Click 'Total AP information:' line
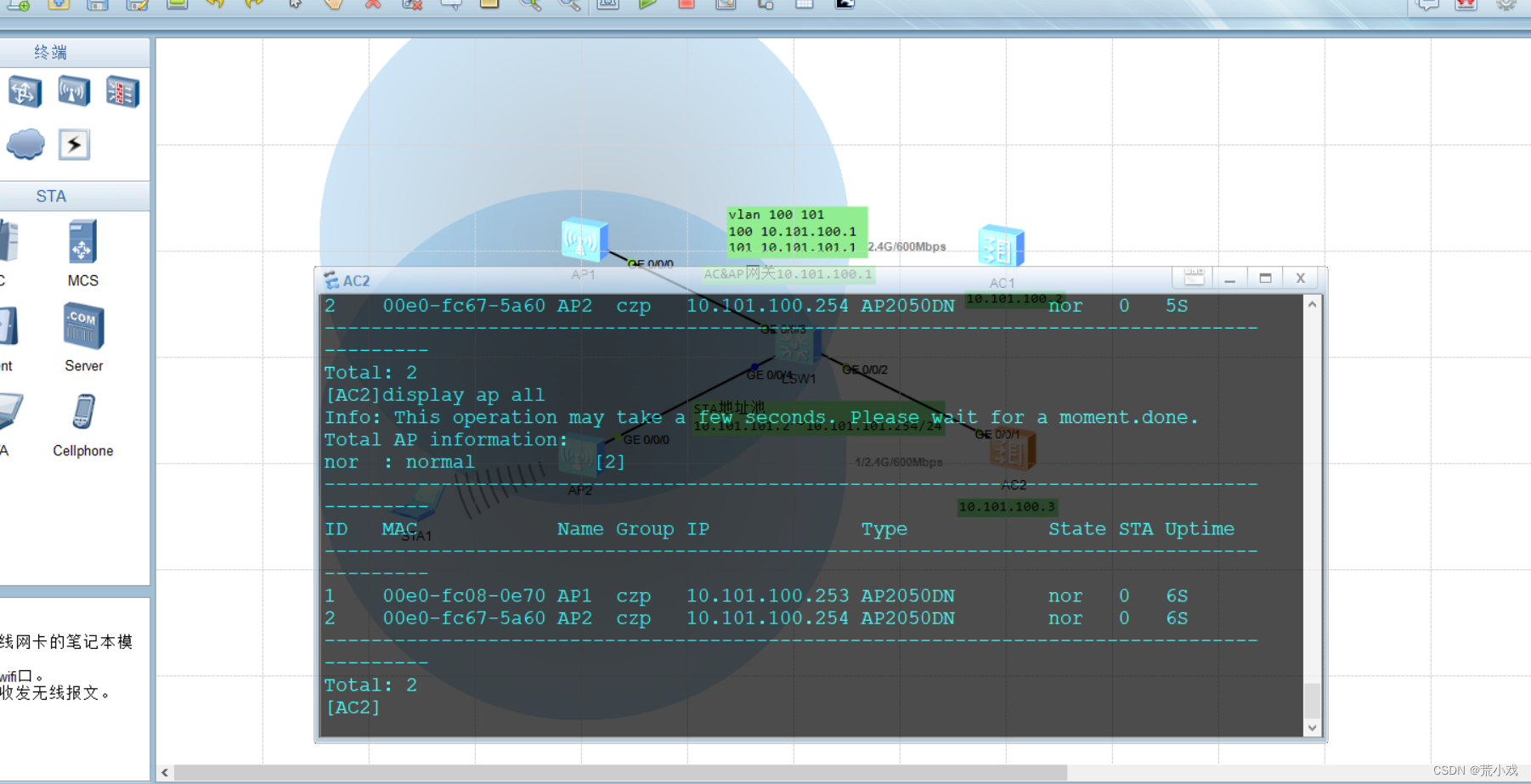 pyautogui.click(x=446, y=440)
